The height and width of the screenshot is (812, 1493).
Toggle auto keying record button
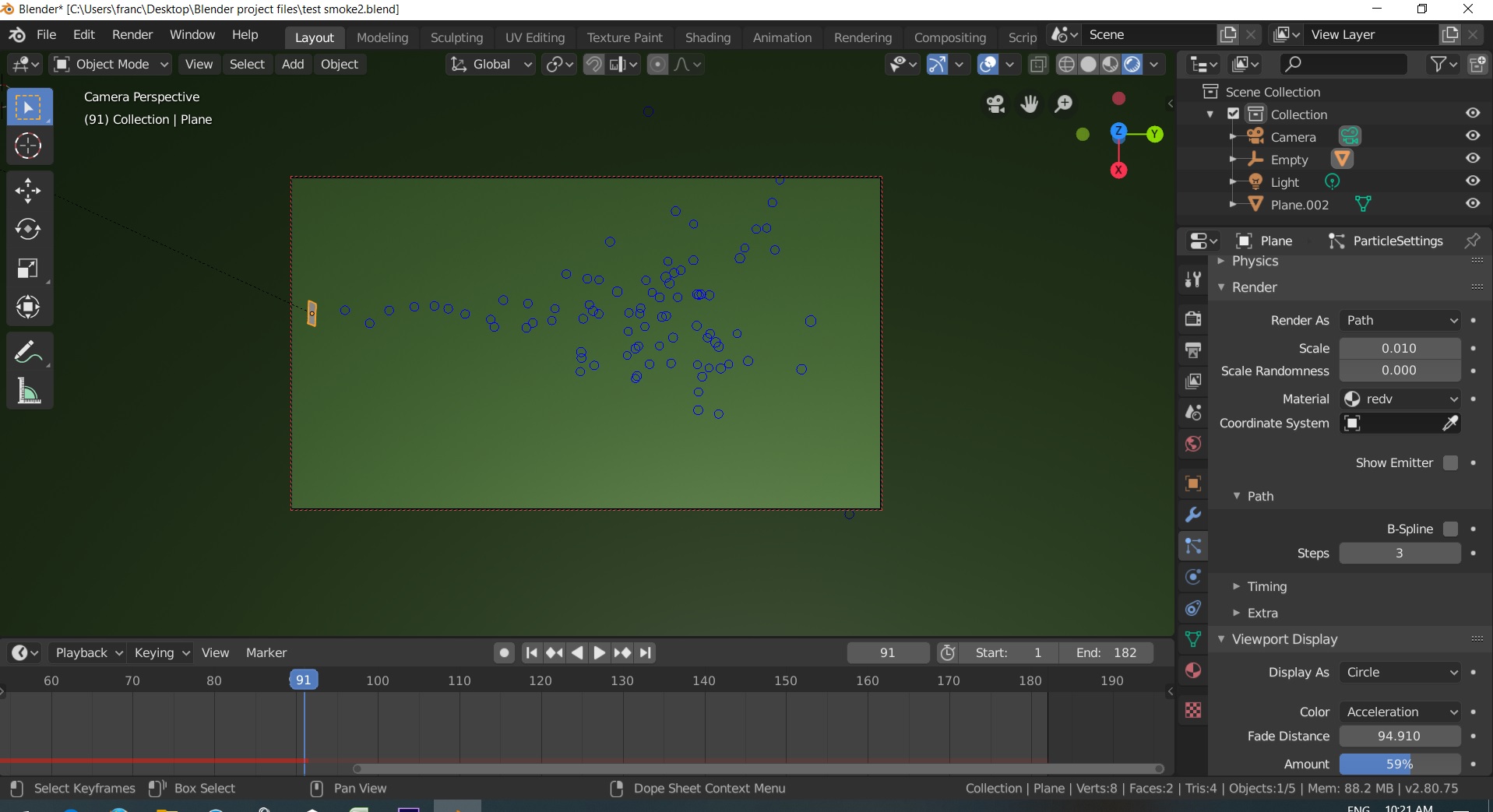[x=504, y=652]
